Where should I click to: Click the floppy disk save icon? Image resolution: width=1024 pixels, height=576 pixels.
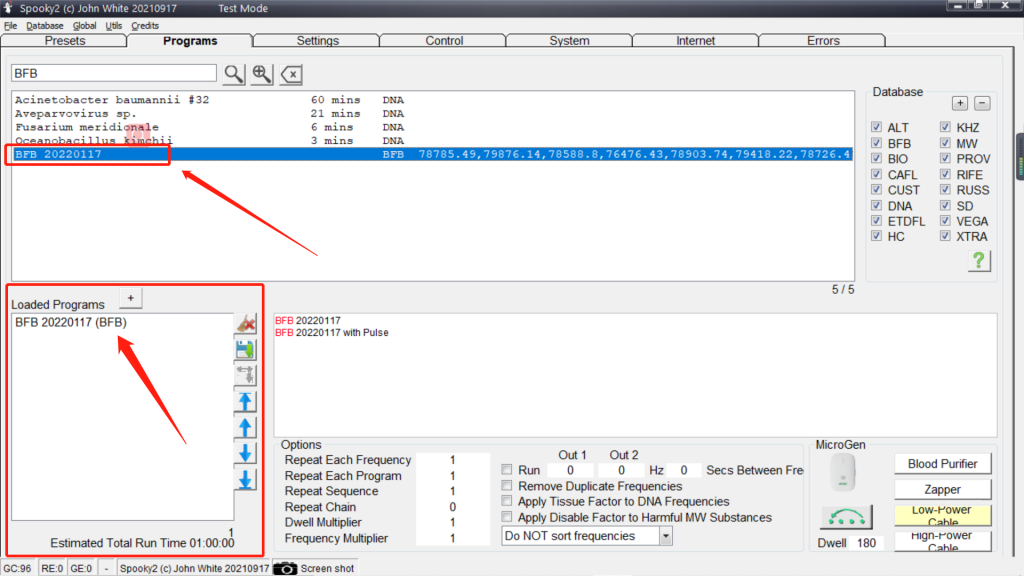[245, 350]
